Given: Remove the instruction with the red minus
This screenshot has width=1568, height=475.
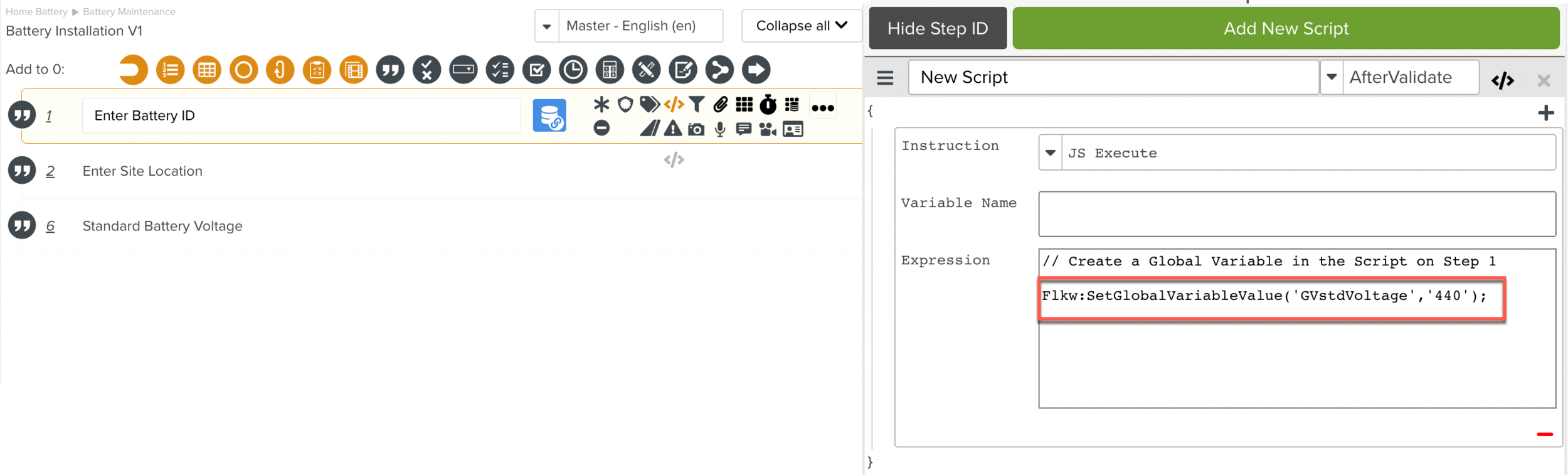Looking at the screenshot, I should click(1545, 434).
